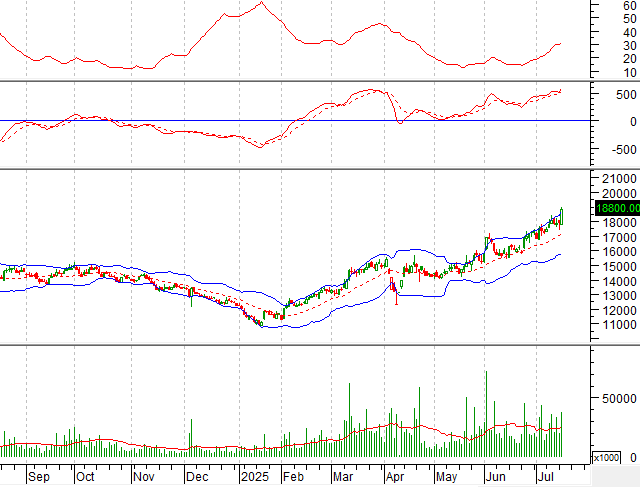The width and height of the screenshot is (640, 487).
Task: Select the 2025 year marker on the time axis
Action: pyautogui.click(x=253, y=478)
